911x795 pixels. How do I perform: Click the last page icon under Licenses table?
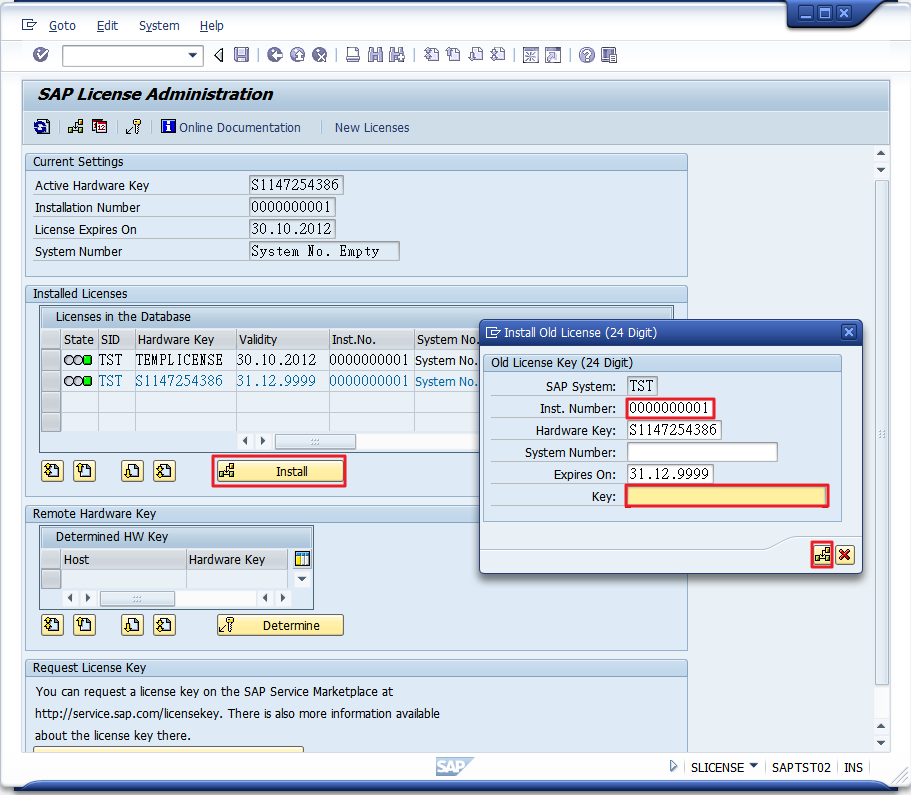click(164, 471)
